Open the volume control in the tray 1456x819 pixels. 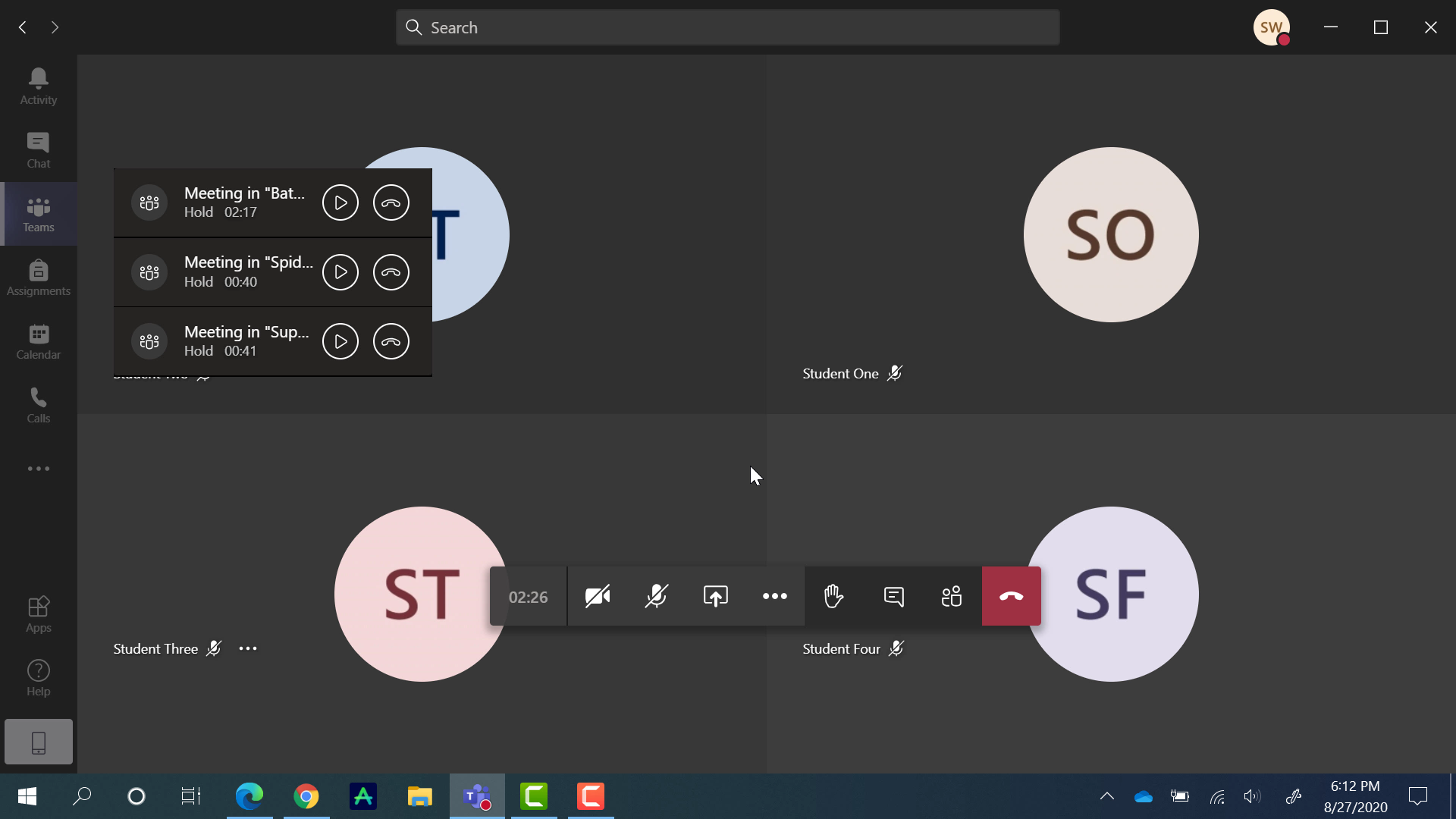1253,796
